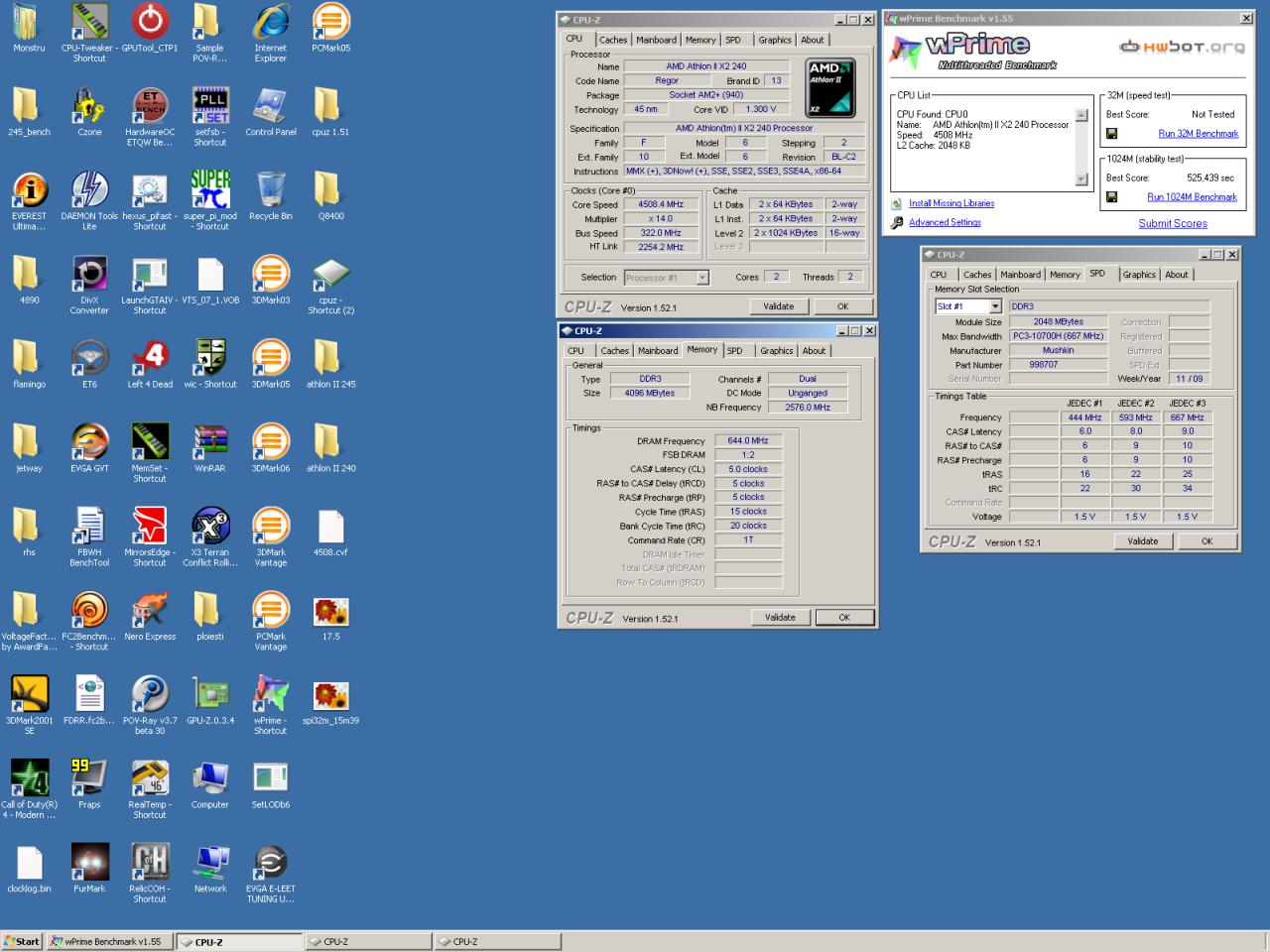Open SPD tab in the Memory CPU-Z window
The width and height of the screenshot is (1270, 952).
pos(734,350)
